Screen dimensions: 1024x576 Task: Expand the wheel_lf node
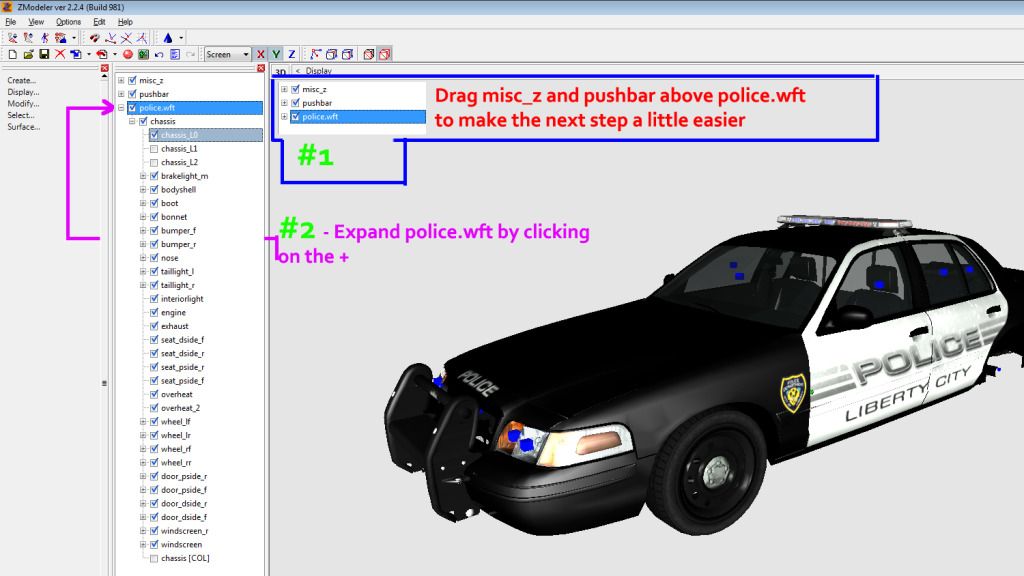143,422
